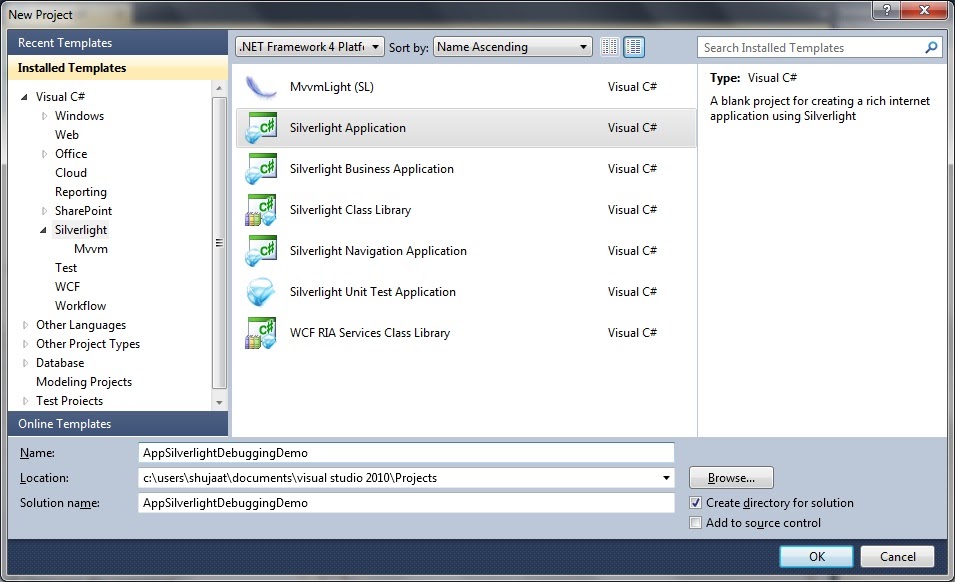This screenshot has height=582, width=955.
Task: Click the Silverlight Business Application icon
Action: click(261, 169)
